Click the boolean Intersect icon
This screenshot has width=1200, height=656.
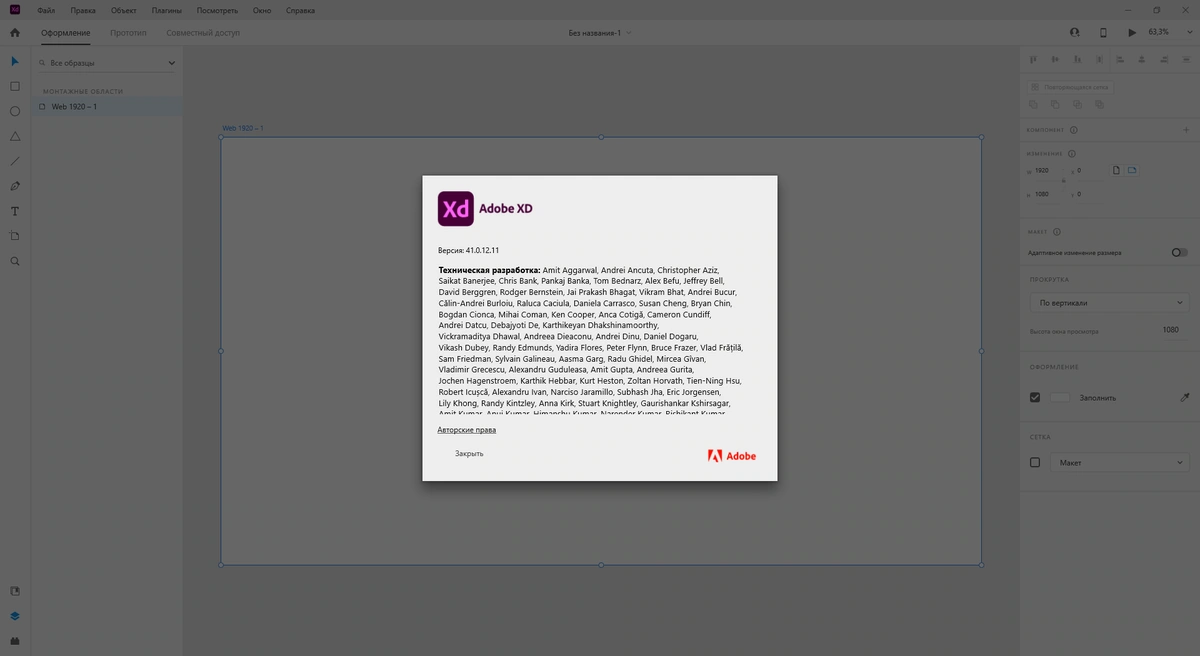[x=1077, y=104]
